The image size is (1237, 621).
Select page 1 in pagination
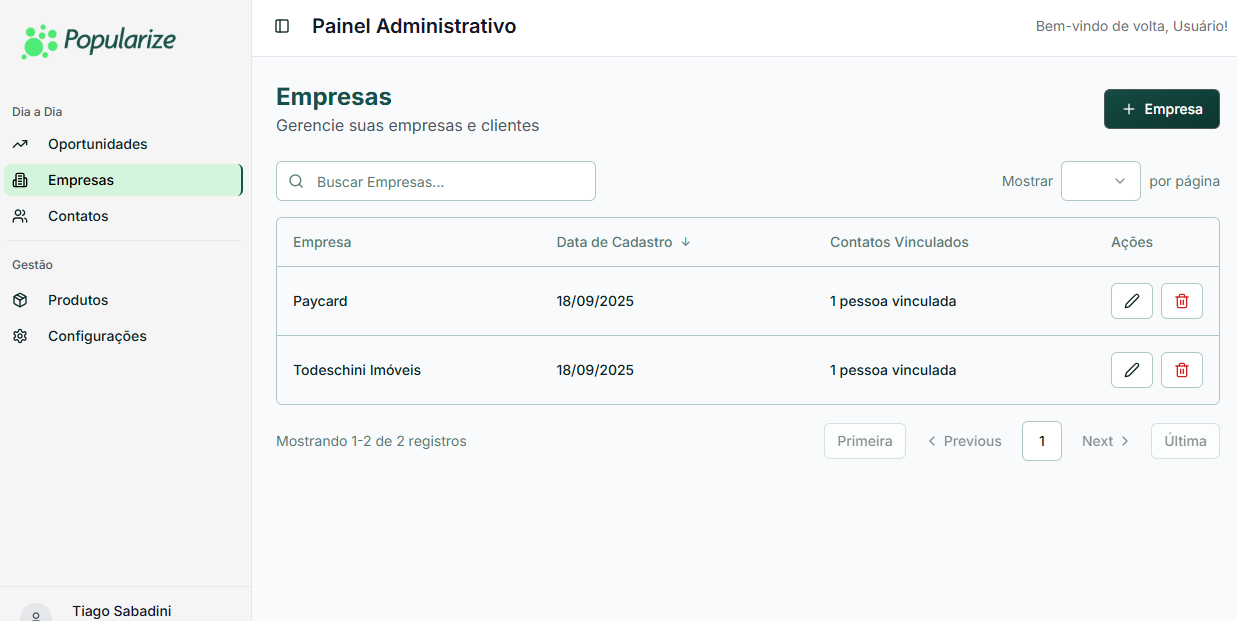click(x=1042, y=441)
